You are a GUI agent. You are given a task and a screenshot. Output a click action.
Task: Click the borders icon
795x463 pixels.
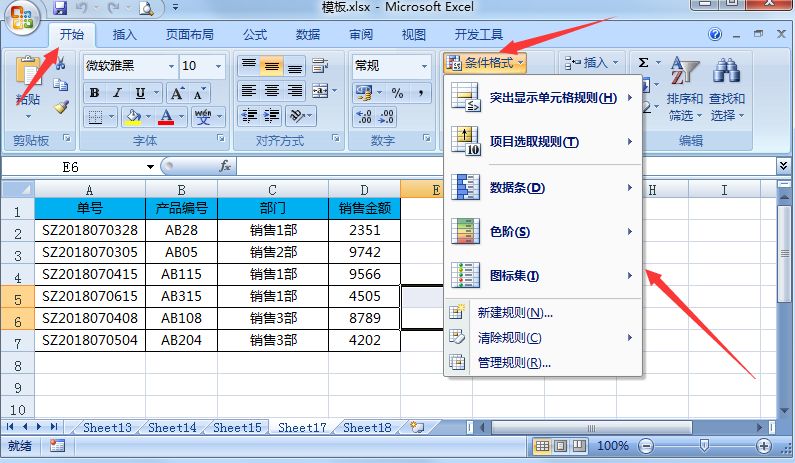[95, 117]
